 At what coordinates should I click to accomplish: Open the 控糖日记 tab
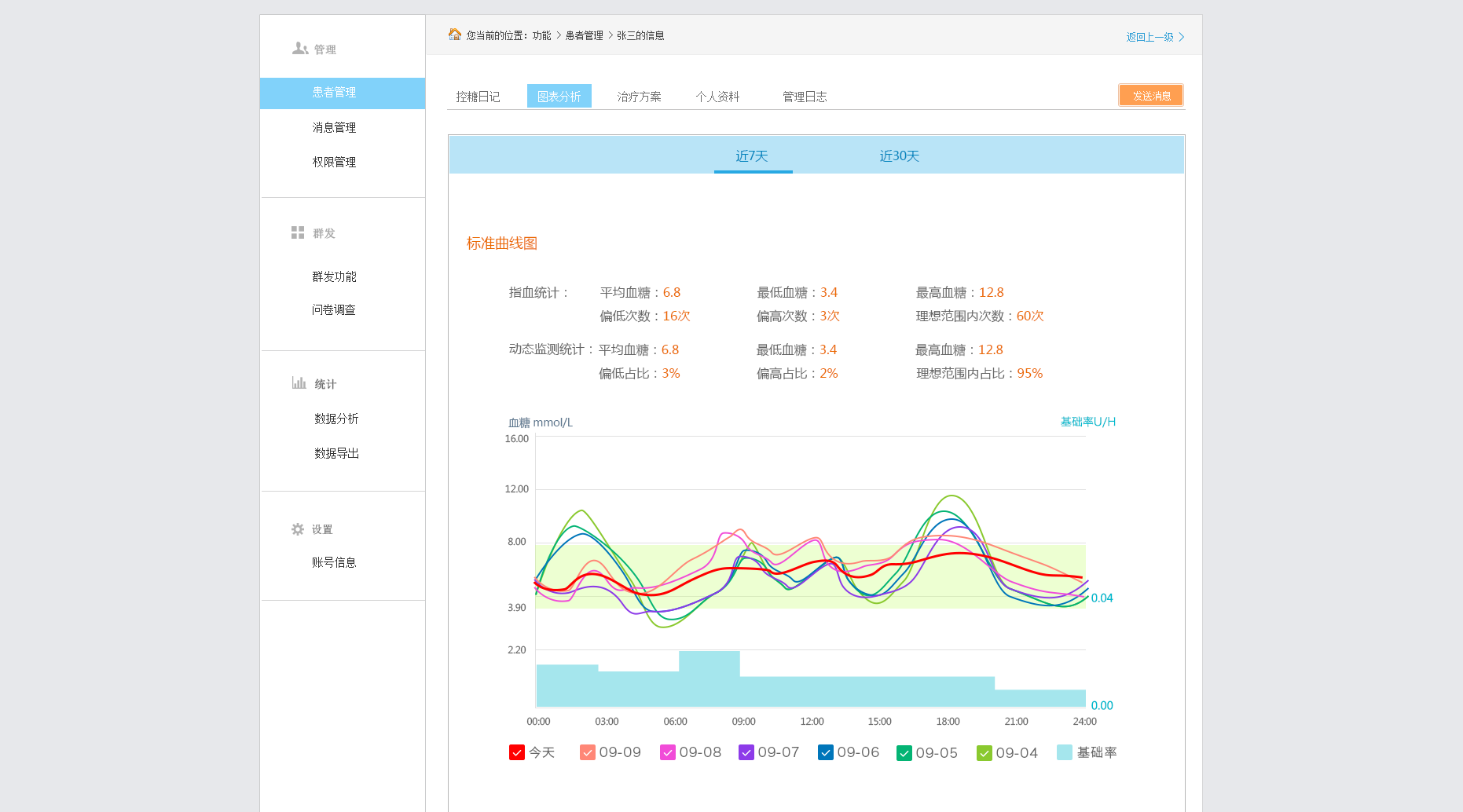478,97
